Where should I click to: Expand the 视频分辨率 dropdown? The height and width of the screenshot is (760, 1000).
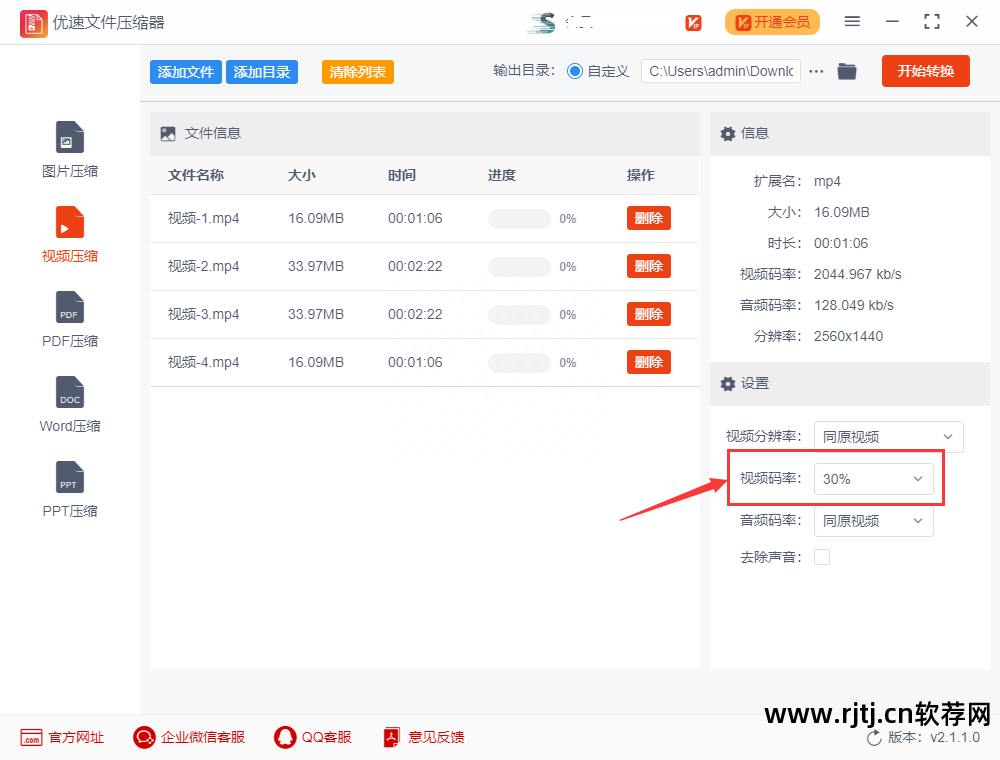[888, 437]
